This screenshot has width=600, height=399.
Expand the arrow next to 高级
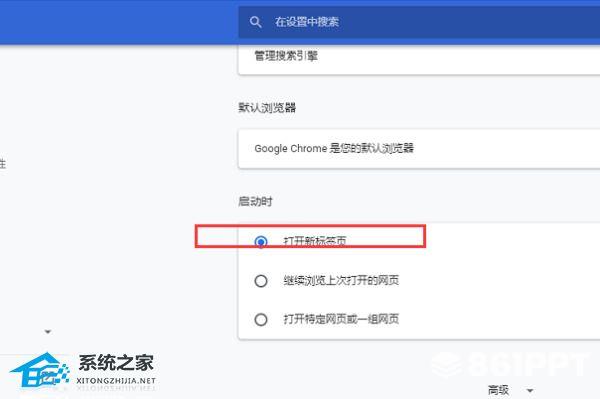pos(530,391)
